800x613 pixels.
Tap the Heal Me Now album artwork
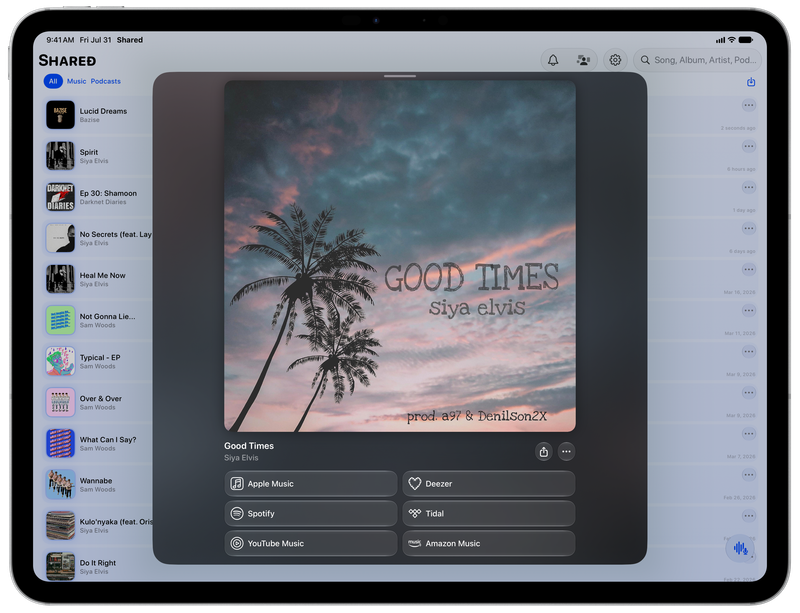(x=60, y=279)
